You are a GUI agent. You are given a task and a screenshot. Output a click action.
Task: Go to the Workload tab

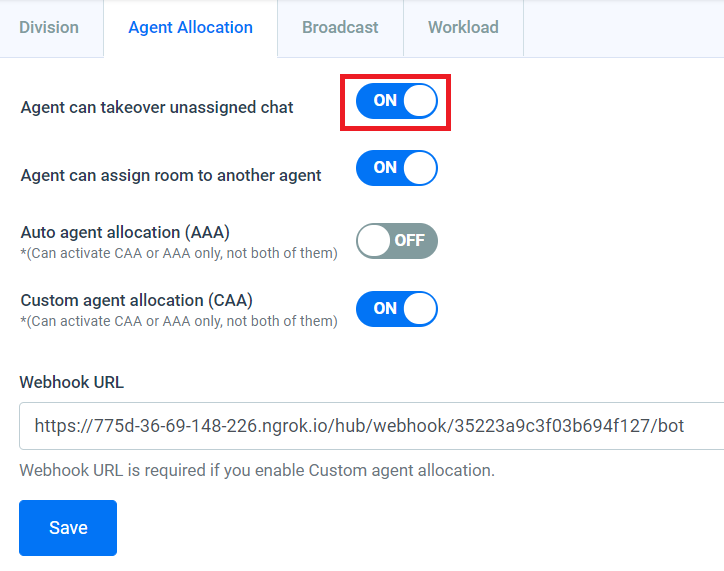coord(463,28)
